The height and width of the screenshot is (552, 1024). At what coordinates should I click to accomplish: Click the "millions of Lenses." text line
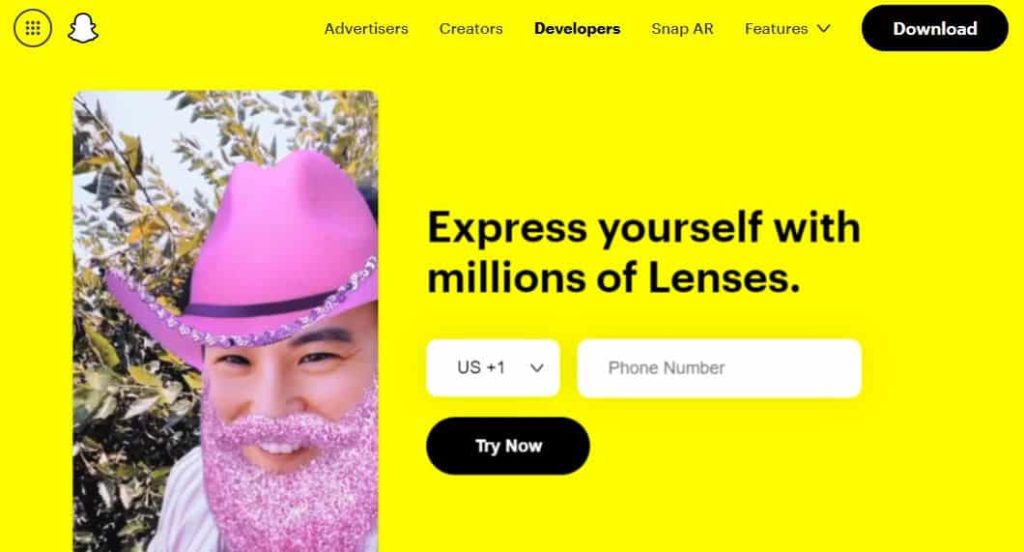pyautogui.click(x=614, y=278)
